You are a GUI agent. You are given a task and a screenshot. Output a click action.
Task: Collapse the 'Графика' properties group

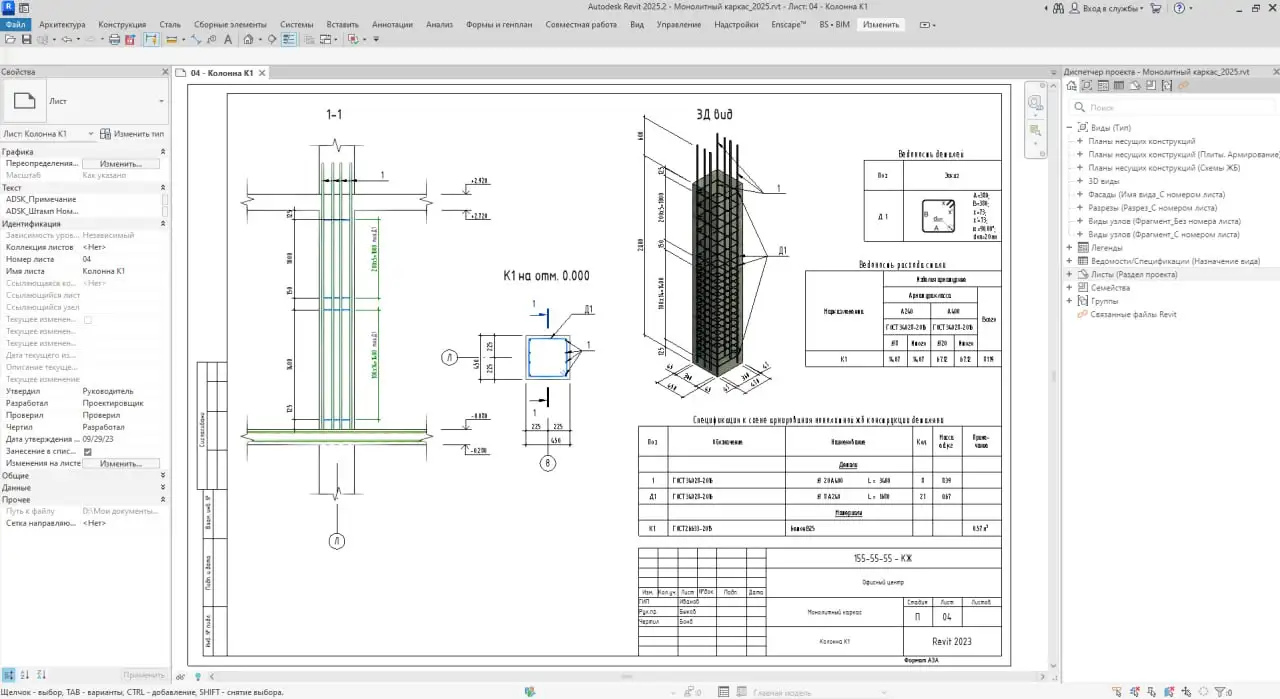pyautogui.click(x=163, y=152)
